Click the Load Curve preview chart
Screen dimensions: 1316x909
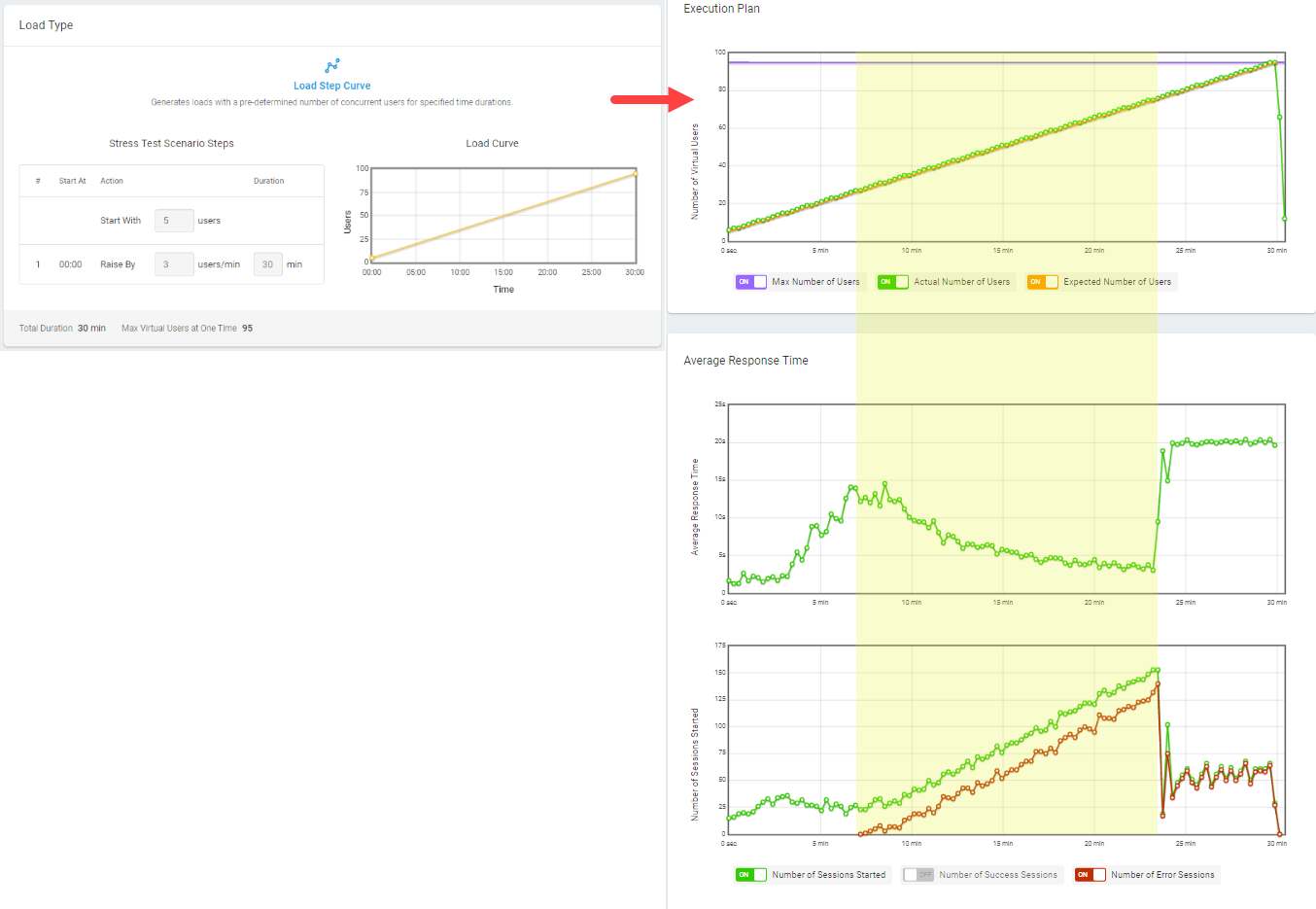[503, 215]
